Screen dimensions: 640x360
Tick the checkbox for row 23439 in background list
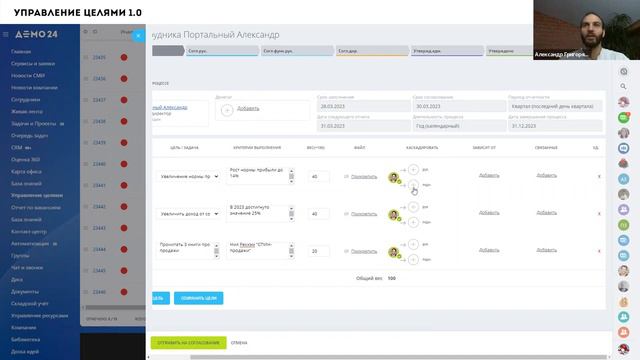86,143
